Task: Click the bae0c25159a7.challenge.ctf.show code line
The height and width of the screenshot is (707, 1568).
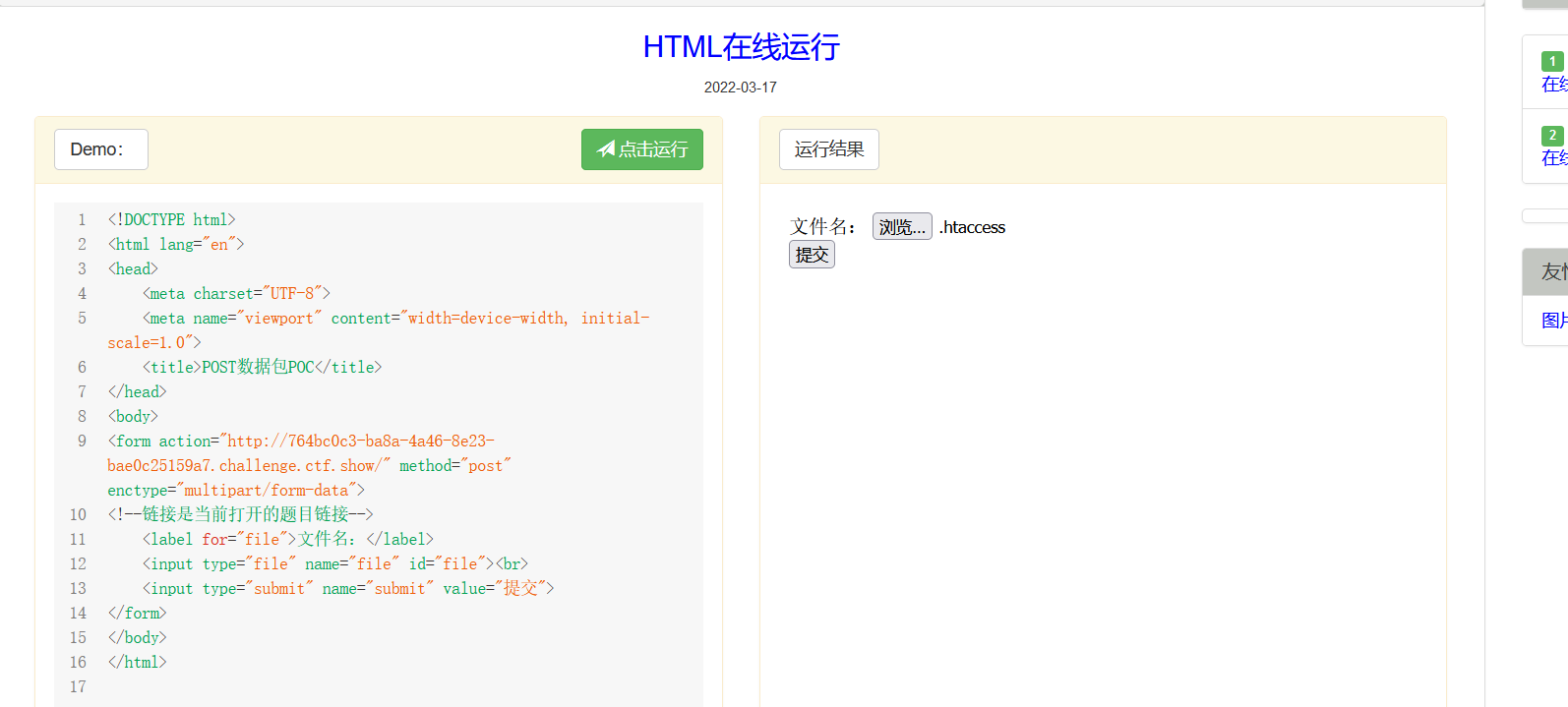Action: pyautogui.click(x=309, y=465)
